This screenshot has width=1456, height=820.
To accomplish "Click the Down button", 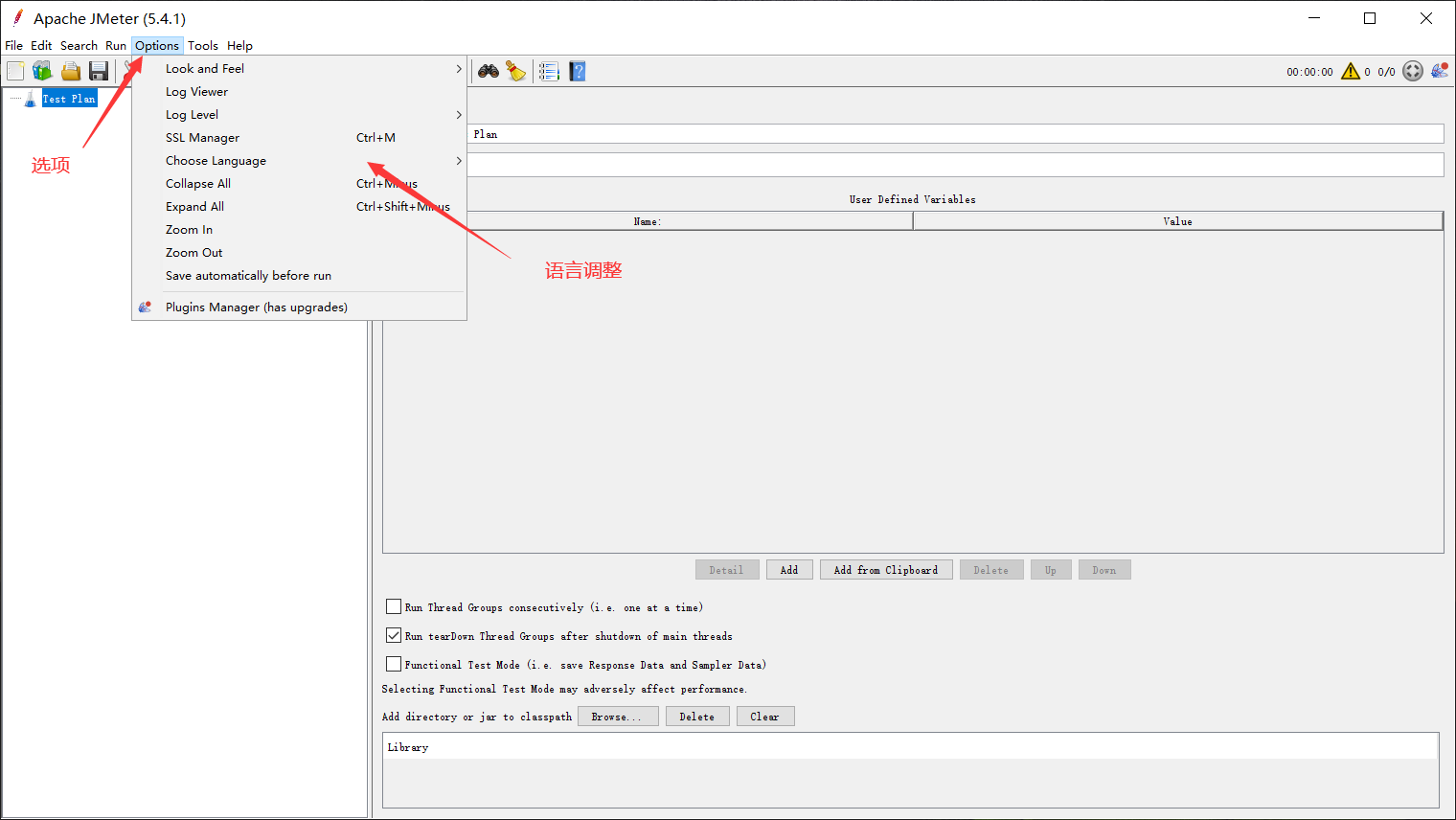I will click(x=1104, y=570).
